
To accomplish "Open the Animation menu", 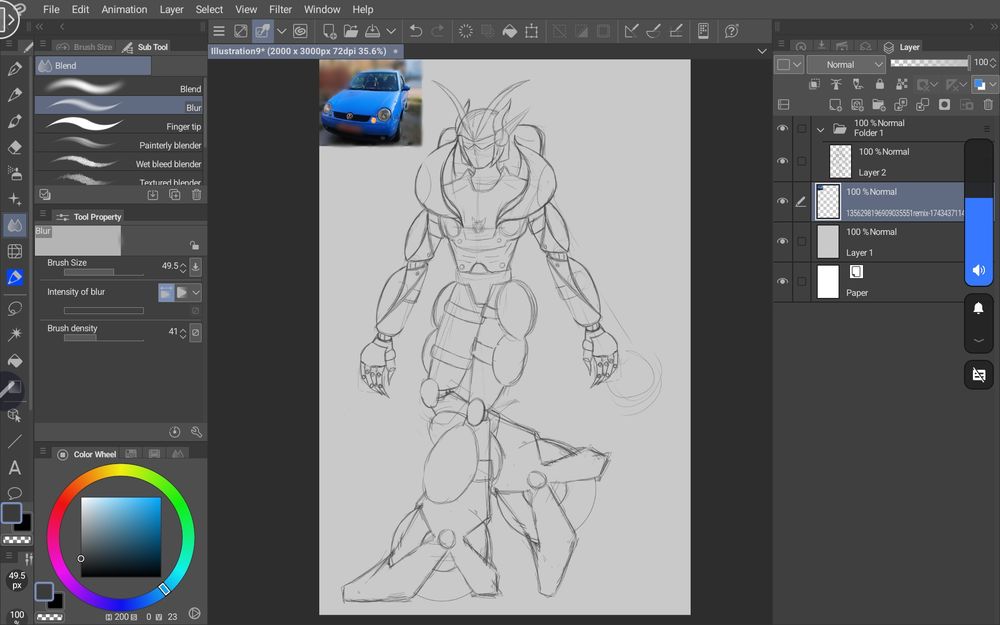I will [x=124, y=10].
